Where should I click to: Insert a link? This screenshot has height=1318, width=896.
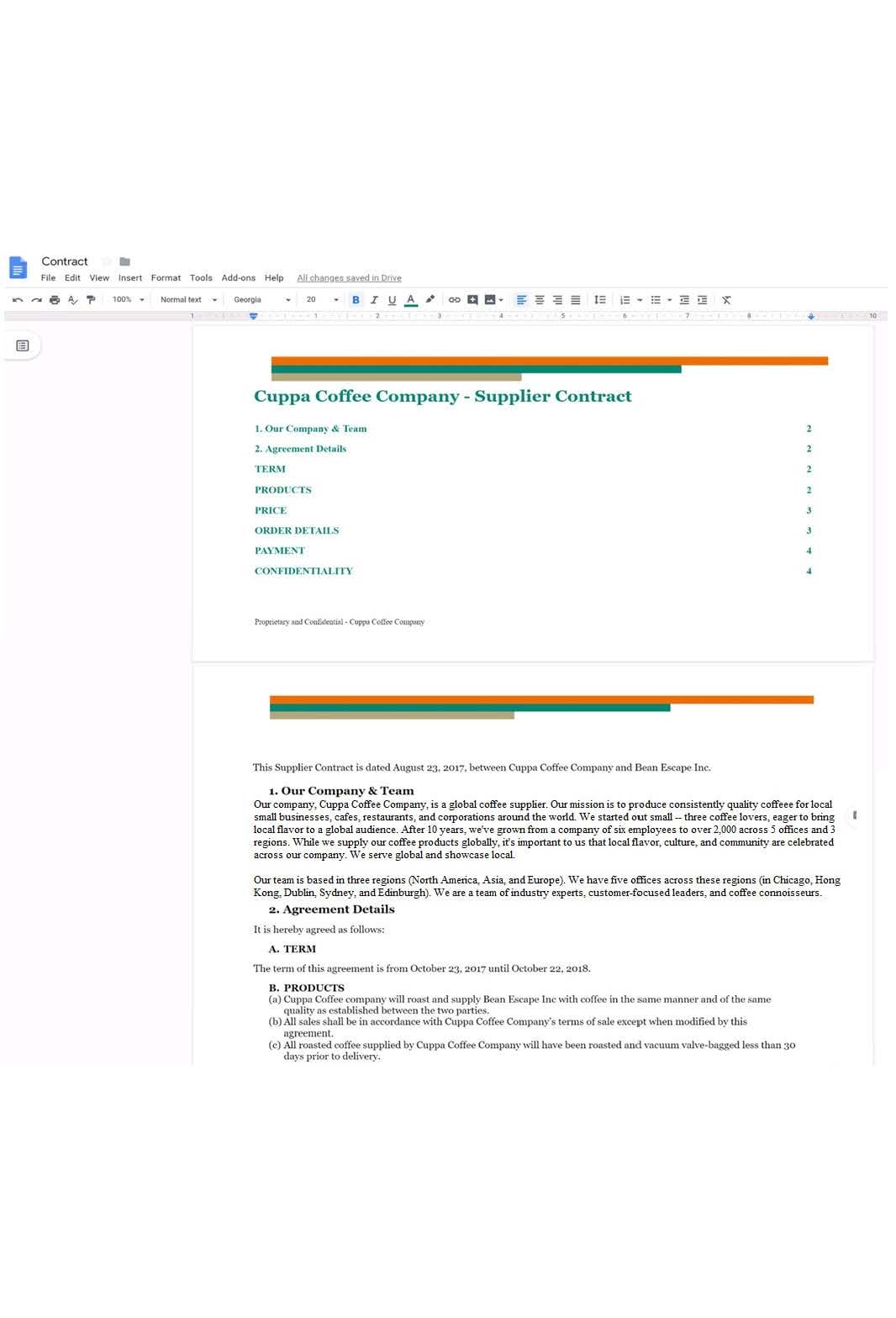pyautogui.click(x=454, y=300)
